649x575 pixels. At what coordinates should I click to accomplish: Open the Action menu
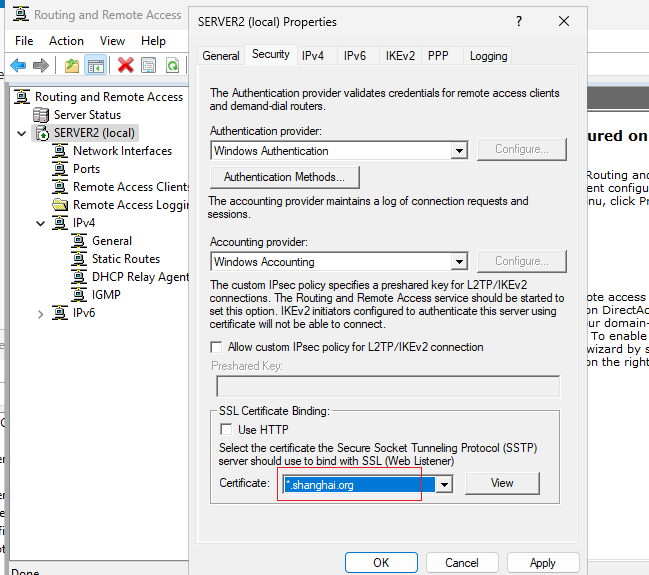click(66, 41)
